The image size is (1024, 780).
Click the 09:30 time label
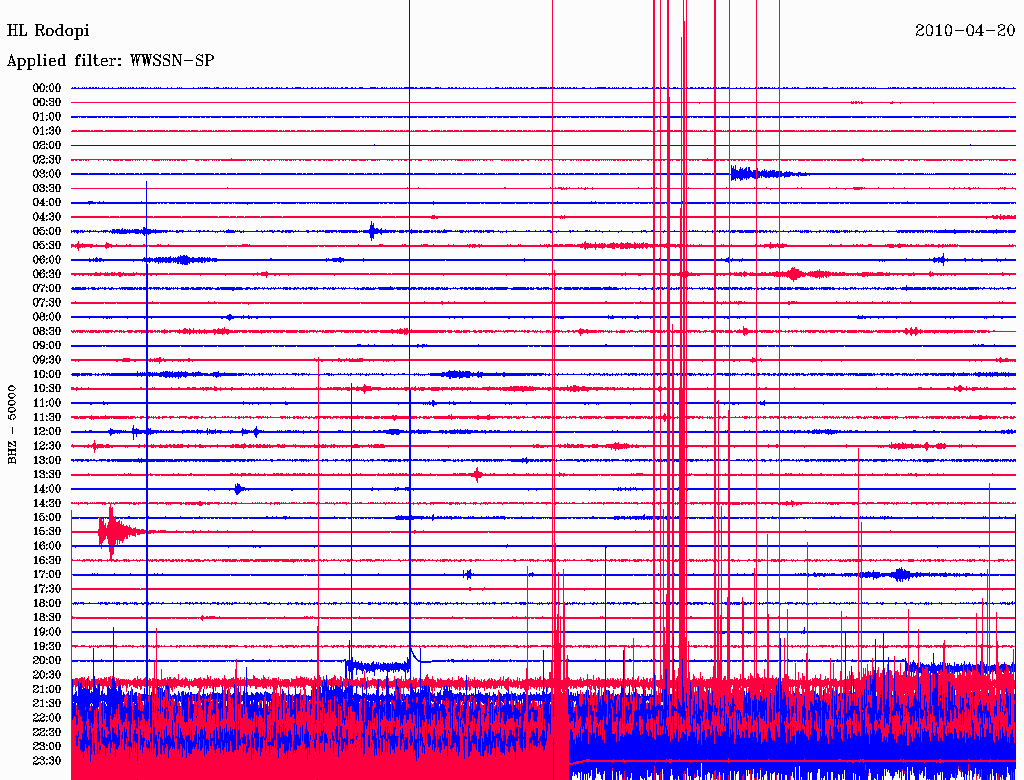tap(47, 360)
